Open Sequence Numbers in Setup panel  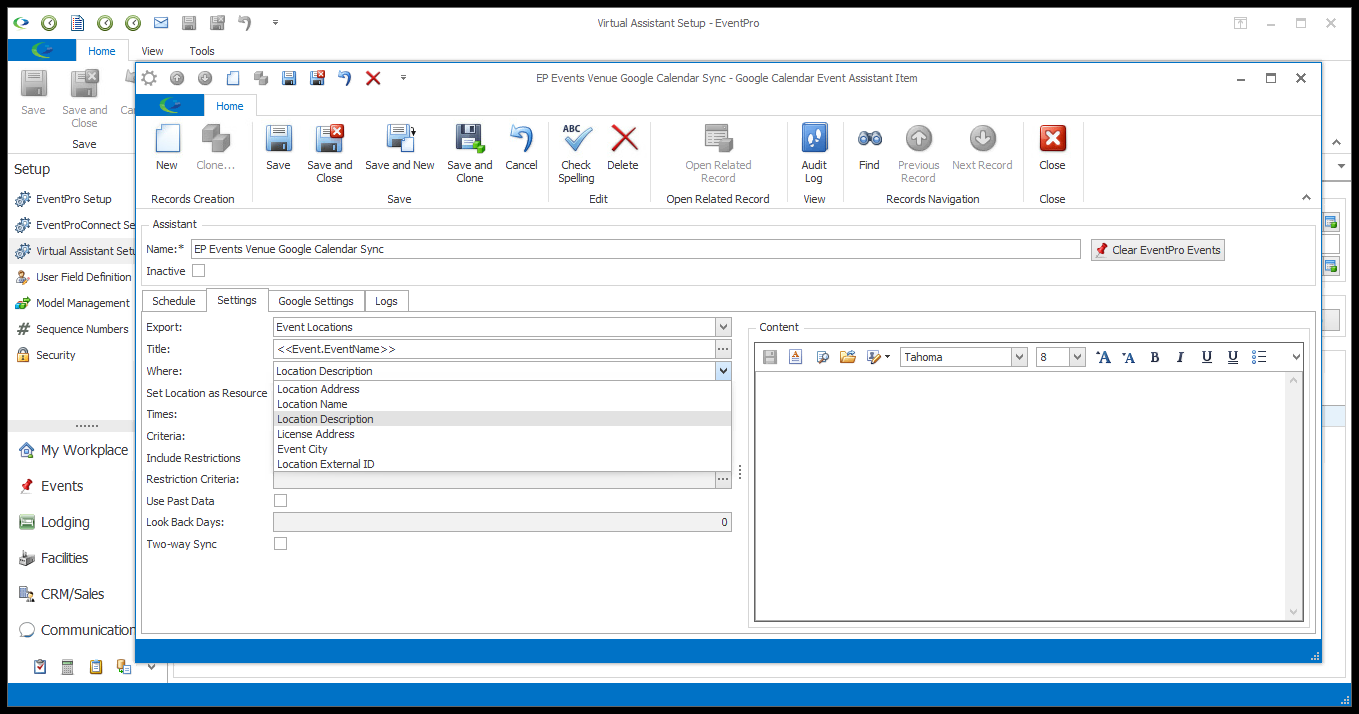pos(82,329)
